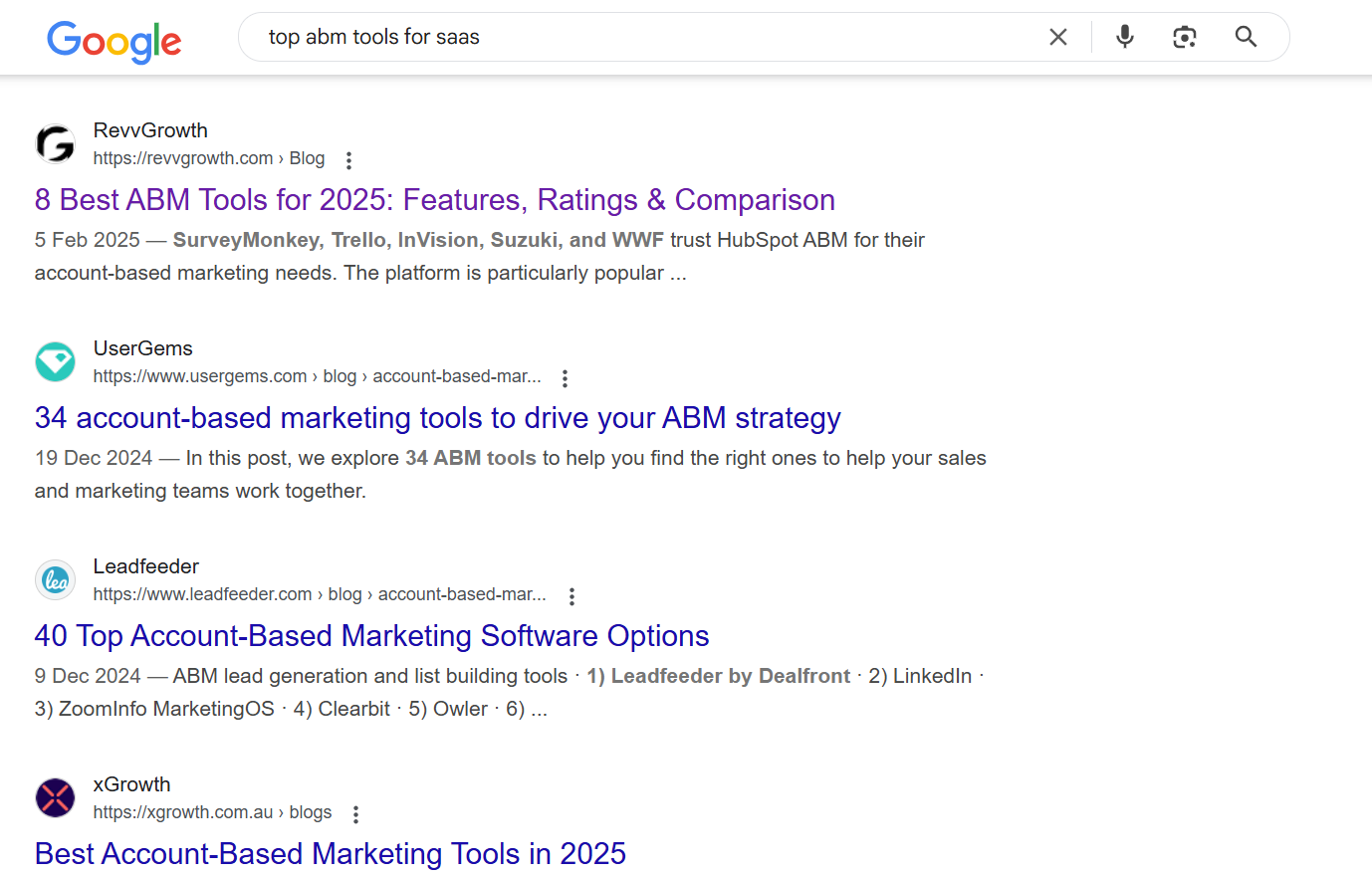Clear the search query with the X icon
1372x876 pixels.
point(1058,37)
